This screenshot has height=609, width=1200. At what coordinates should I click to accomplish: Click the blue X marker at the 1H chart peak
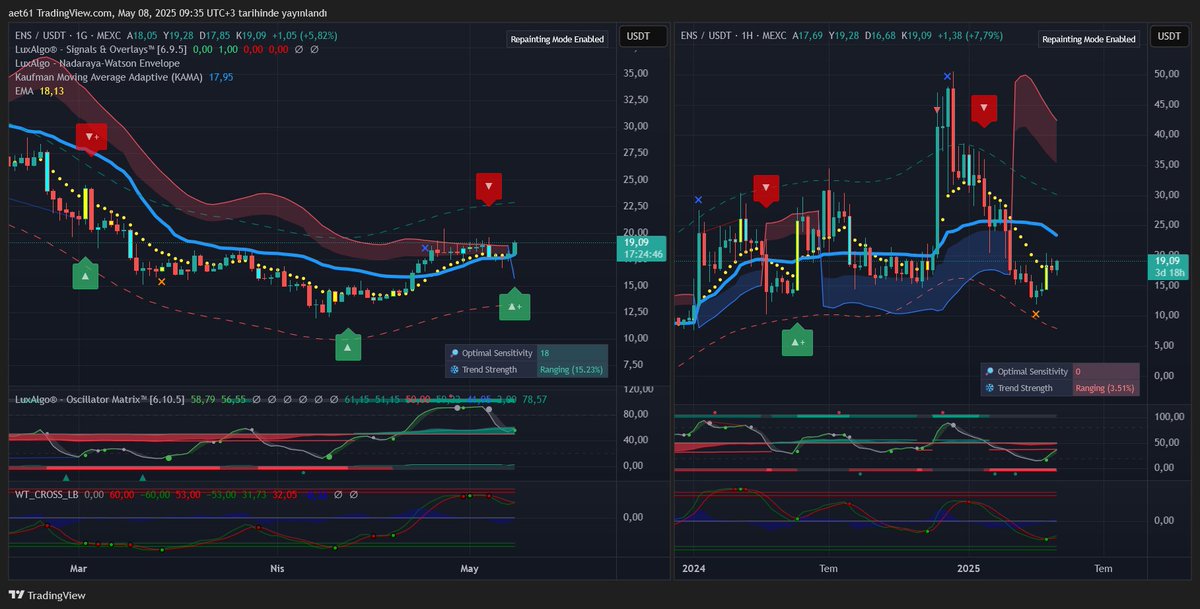point(947,76)
